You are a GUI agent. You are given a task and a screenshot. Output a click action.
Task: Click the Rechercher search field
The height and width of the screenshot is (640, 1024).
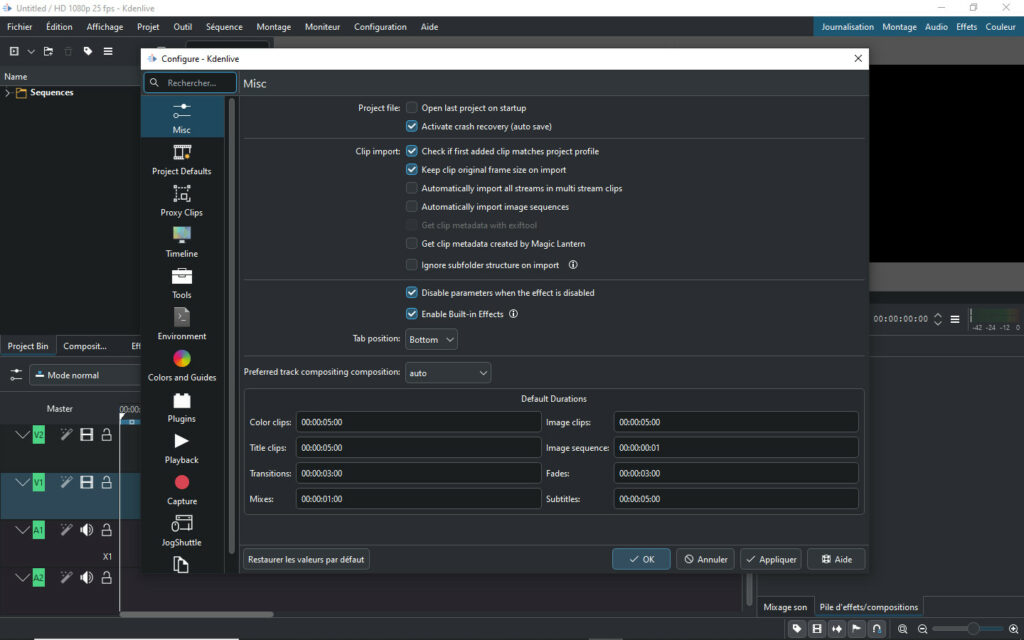[x=190, y=83]
